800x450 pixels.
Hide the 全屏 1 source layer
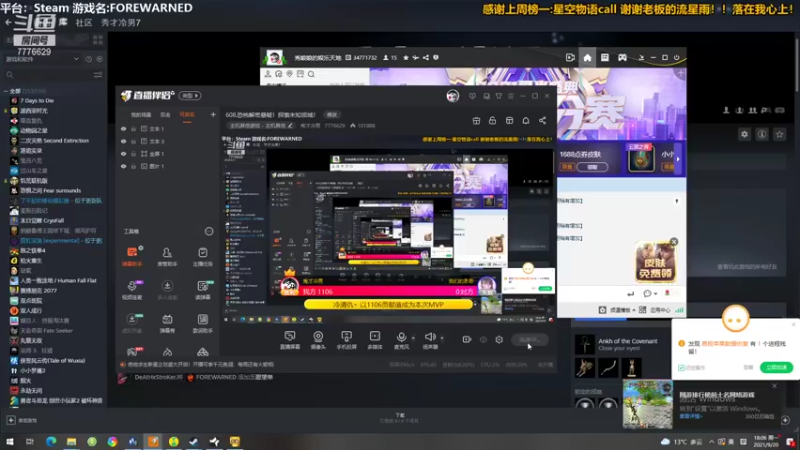[123, 154]
